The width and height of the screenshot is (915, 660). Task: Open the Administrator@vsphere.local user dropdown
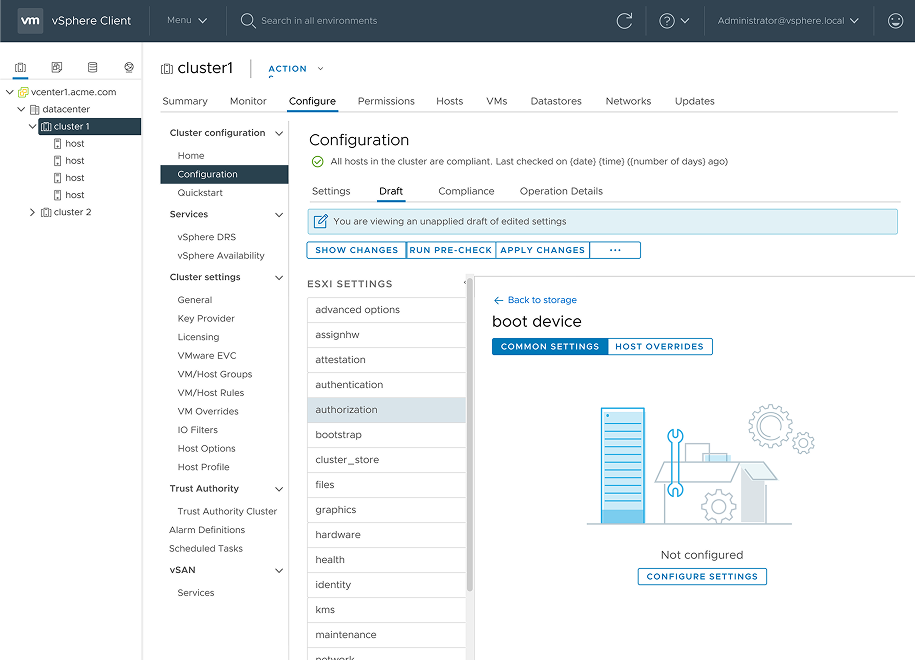point(788,21)
